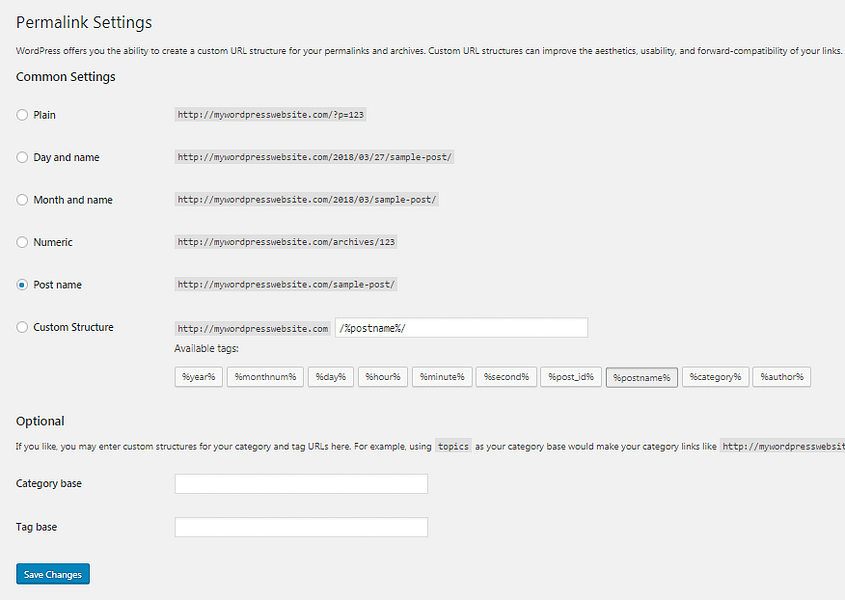Viewport: 845px width, 600px height.
Task: Click the Category base input field
Action: 300,484
